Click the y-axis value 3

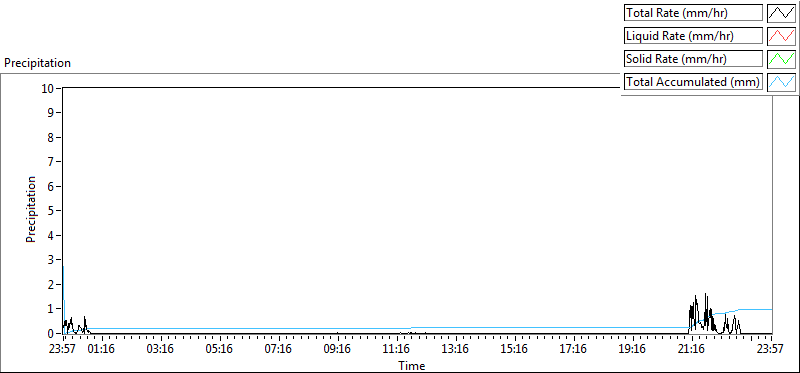51,260
